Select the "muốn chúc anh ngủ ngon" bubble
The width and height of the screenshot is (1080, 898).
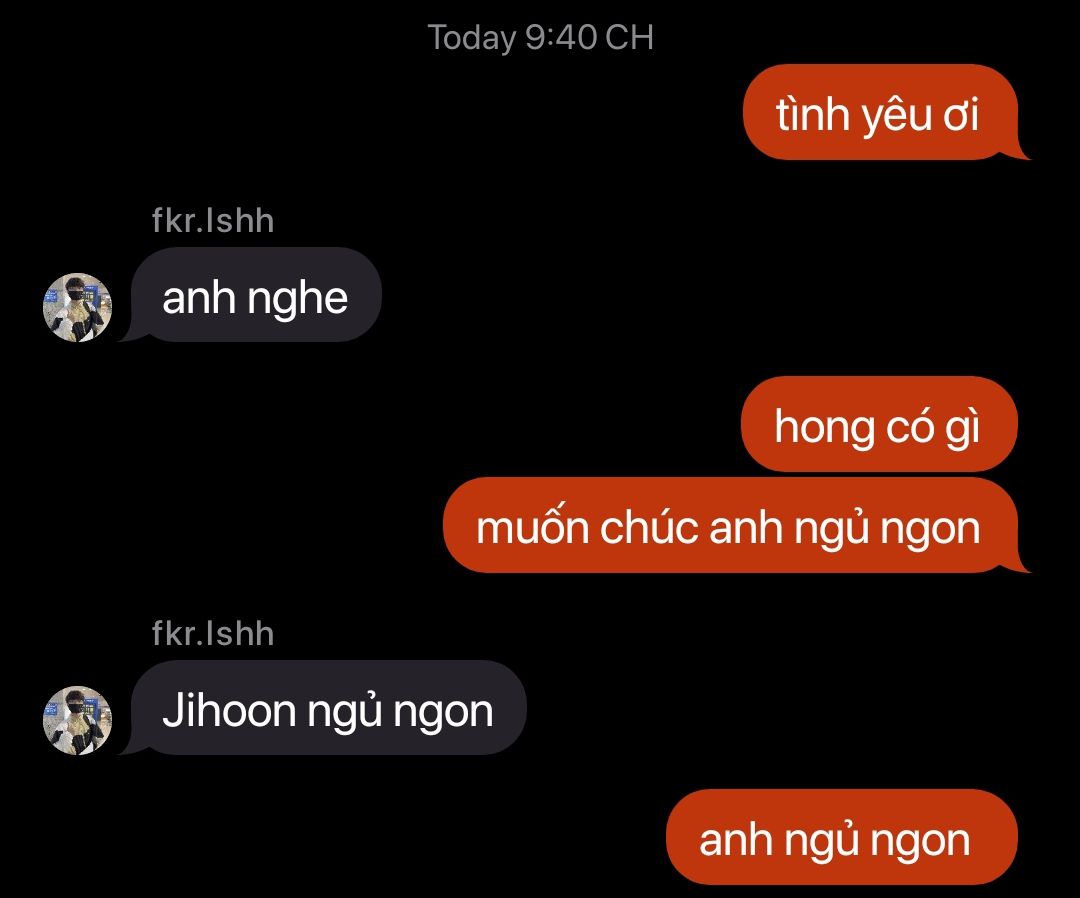730,525
